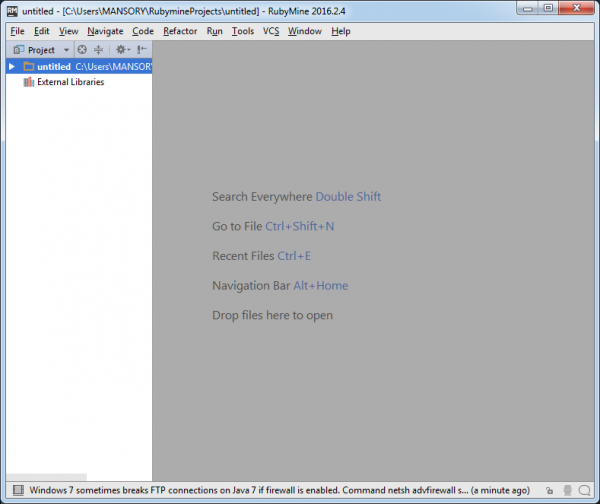Open the Project panel gear settings
Image resolution: width=600 pixels, height=504 pixels.
122,49
